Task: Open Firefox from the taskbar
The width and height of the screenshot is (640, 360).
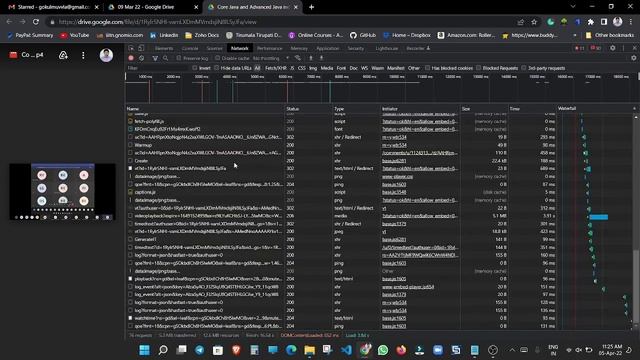Action: pyautogui.click(x=401, y=350)
